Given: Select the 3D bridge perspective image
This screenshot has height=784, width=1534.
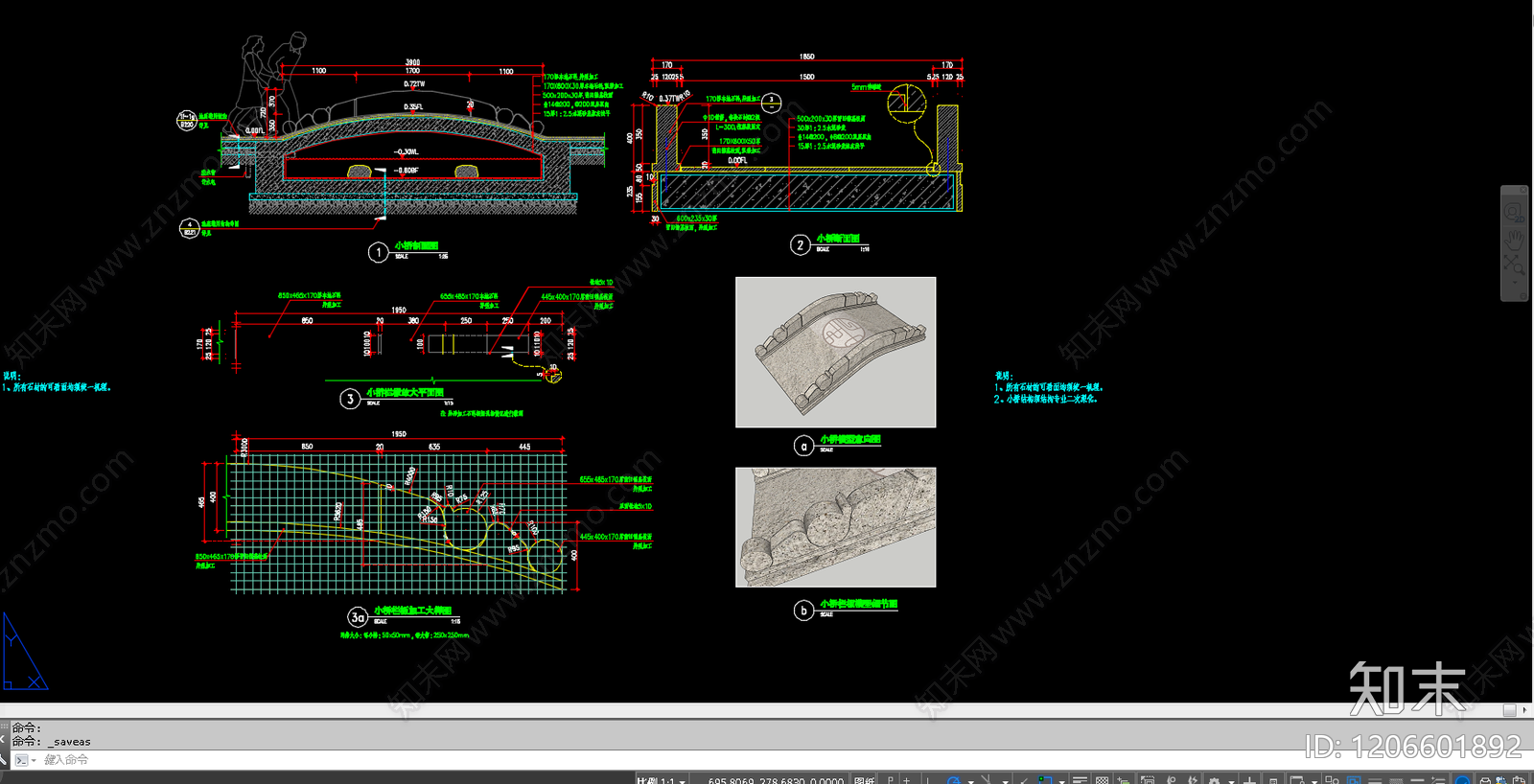Looking at the screenshot, I should (835, 352).
